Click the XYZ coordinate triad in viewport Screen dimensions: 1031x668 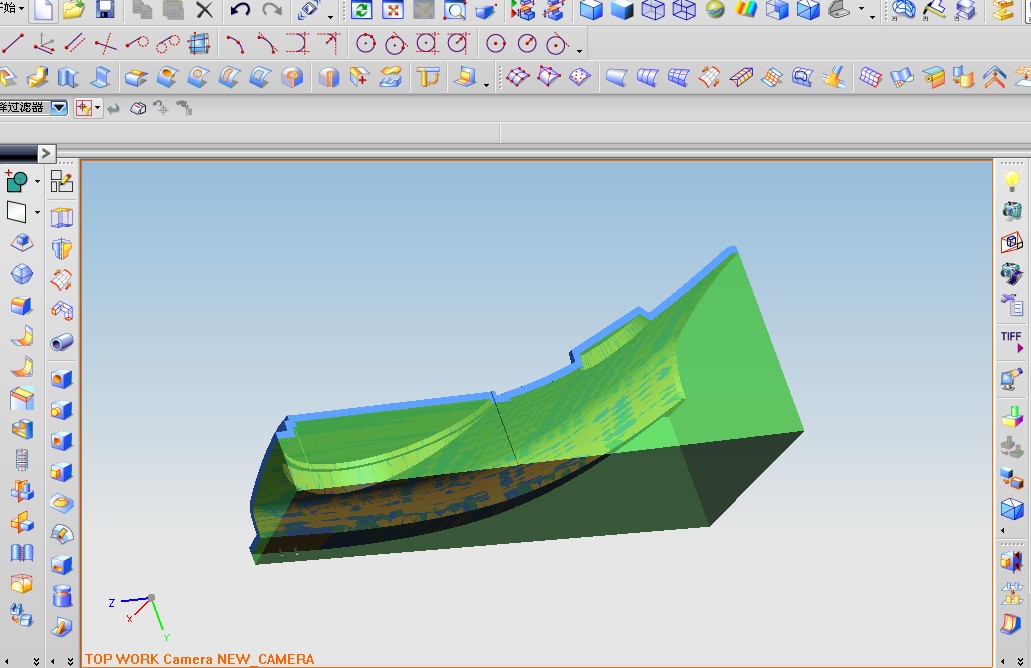click(x=139, y=617)
